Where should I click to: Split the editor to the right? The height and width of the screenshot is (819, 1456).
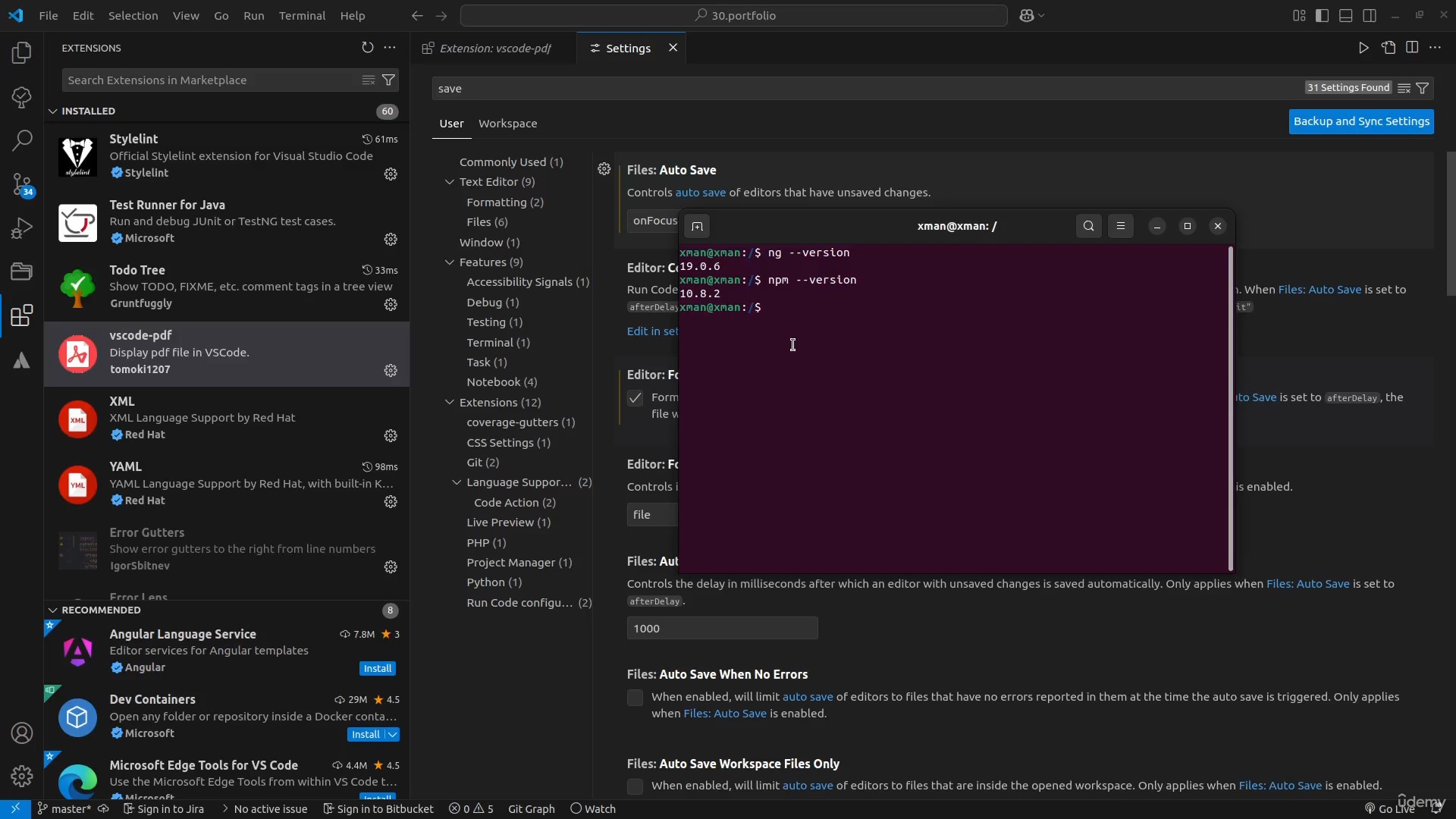[x=1412, y=48]
